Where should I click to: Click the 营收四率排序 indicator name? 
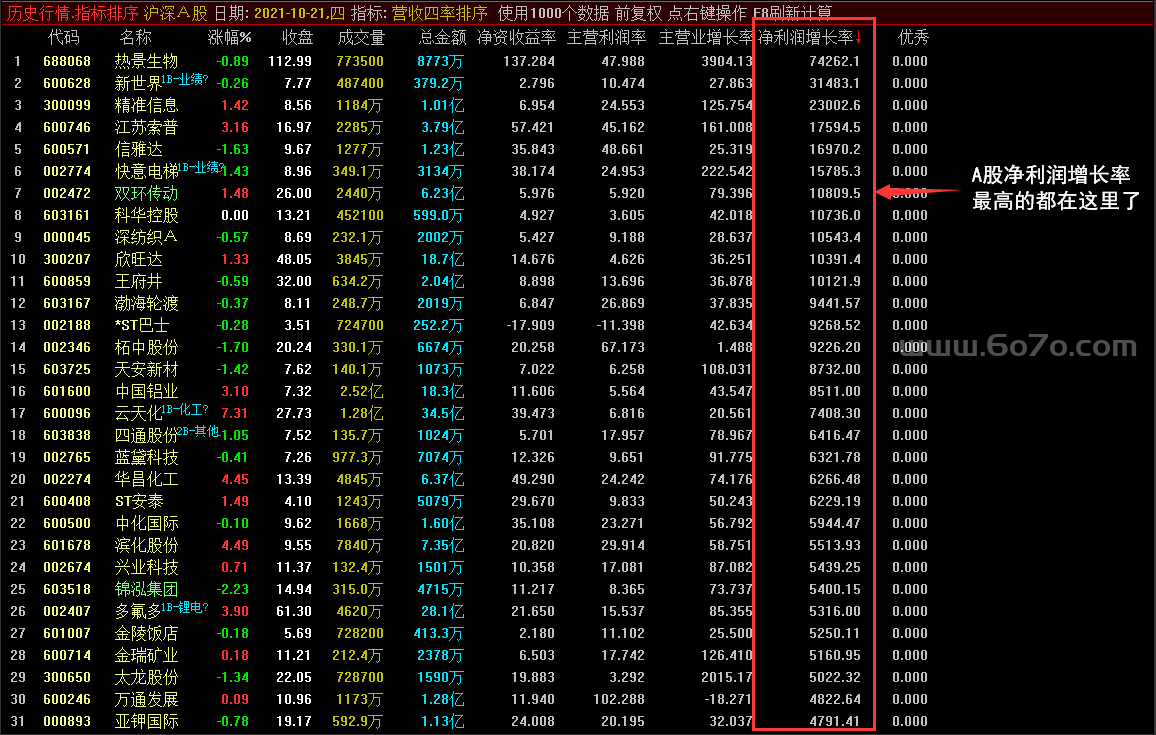pyautogui.click(x=439, y=13)
